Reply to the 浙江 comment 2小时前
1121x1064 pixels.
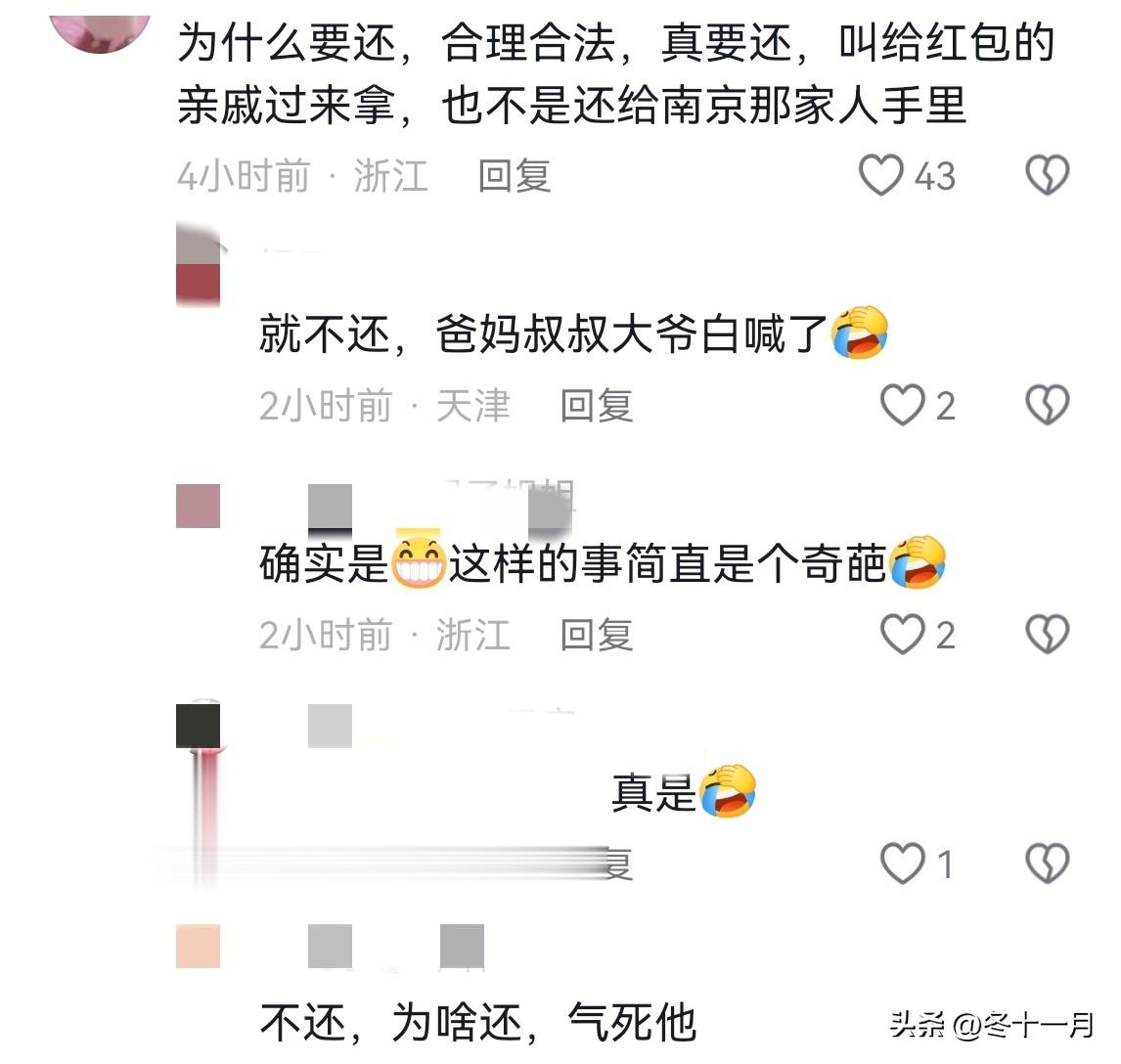coord(597,635)
